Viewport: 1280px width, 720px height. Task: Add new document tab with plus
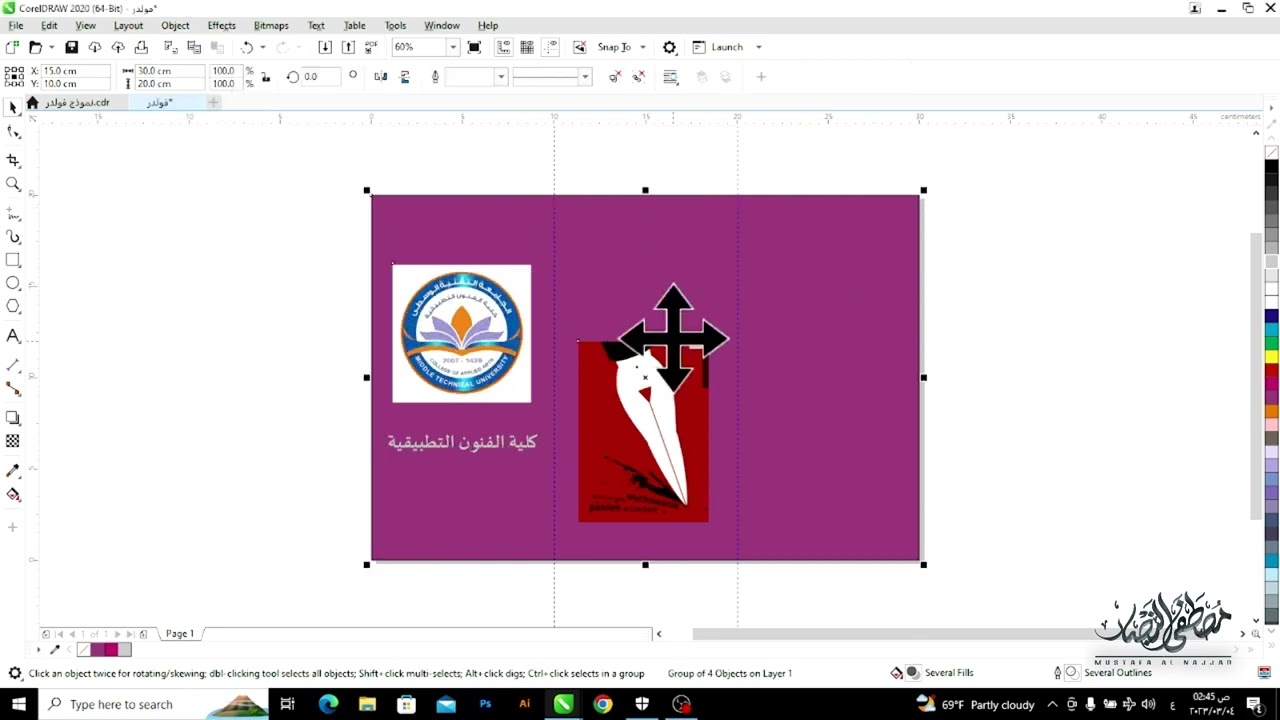213,102
